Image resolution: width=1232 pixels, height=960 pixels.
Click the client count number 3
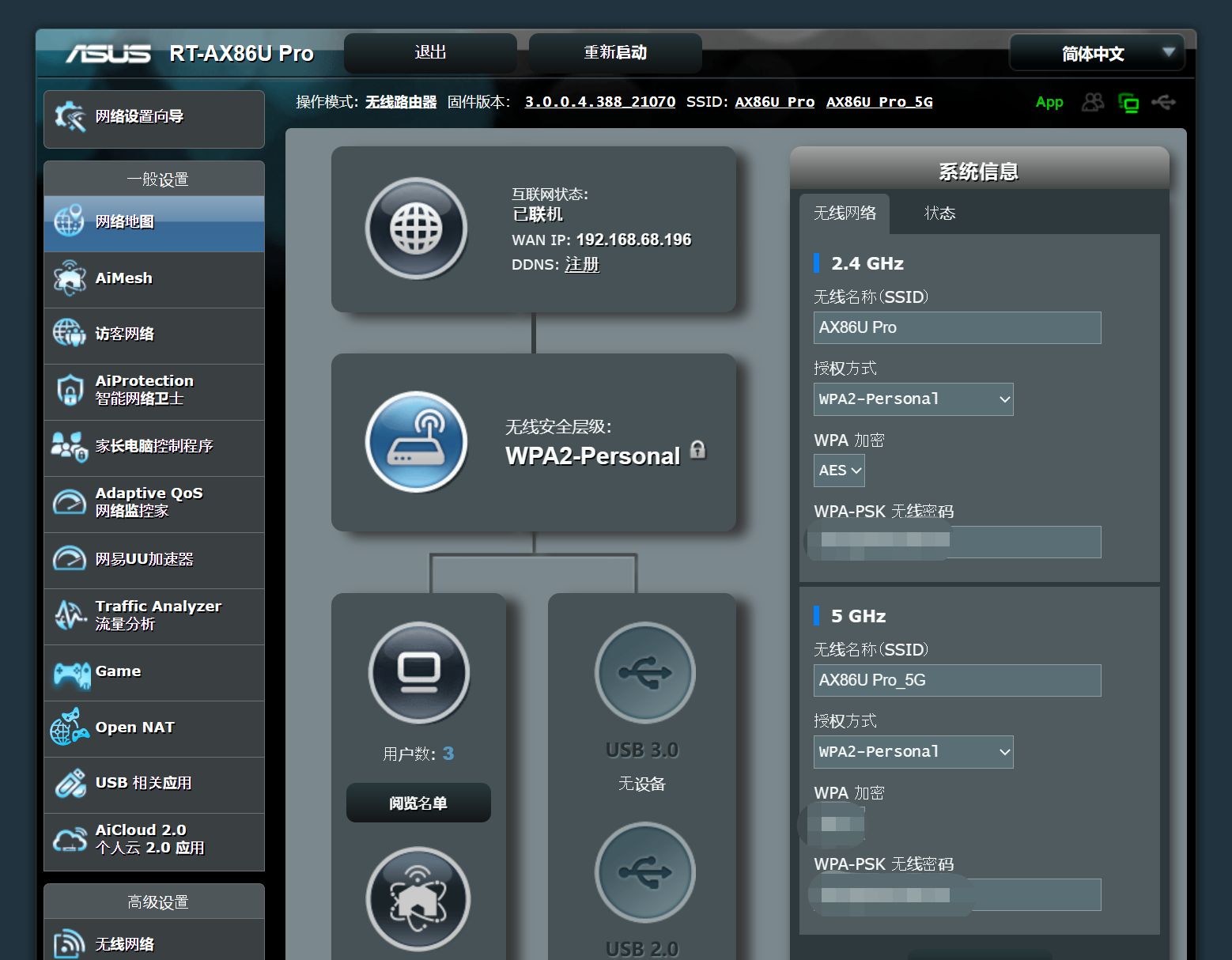(448, 754)
